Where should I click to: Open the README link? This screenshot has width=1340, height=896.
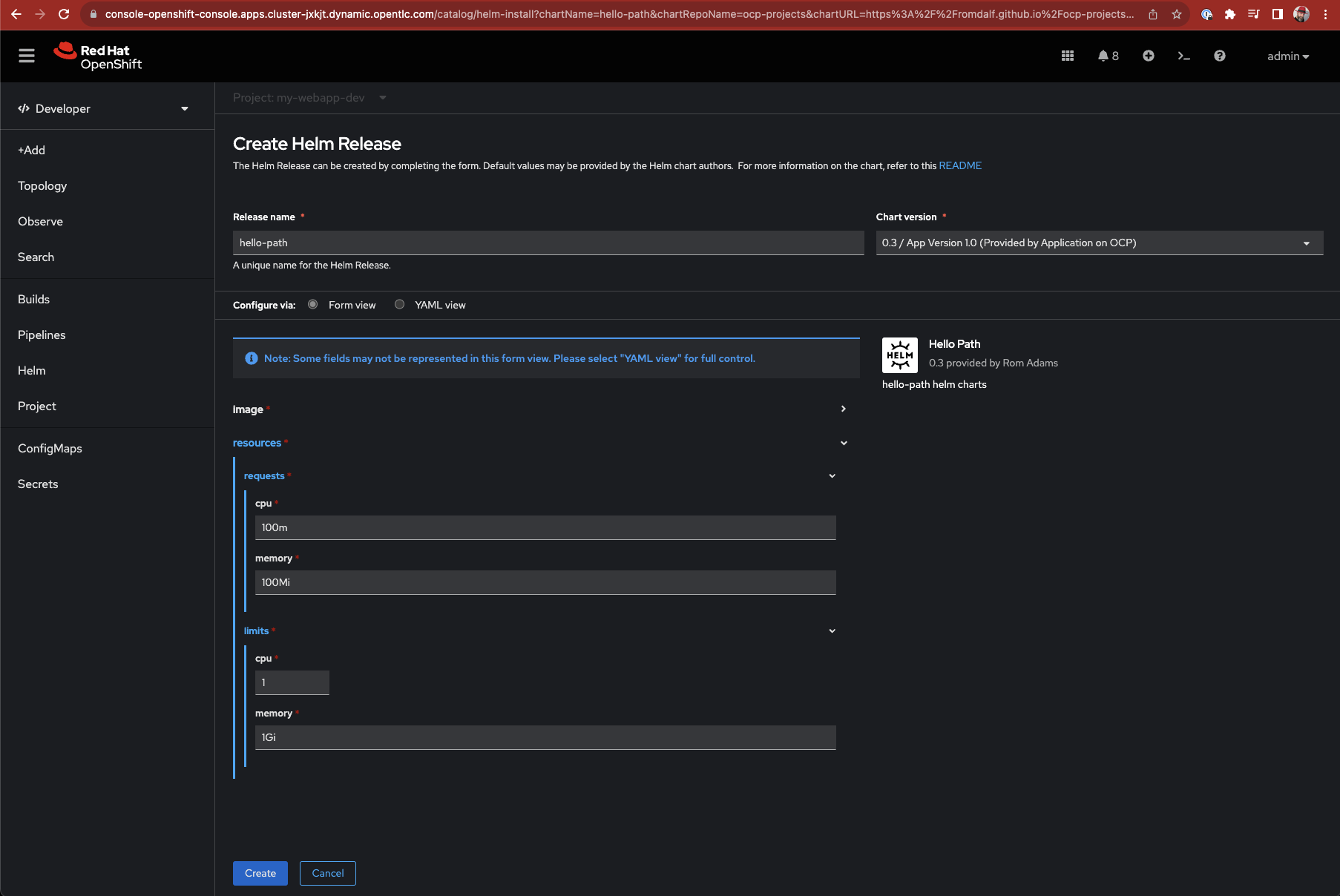(x=959, y=165)
